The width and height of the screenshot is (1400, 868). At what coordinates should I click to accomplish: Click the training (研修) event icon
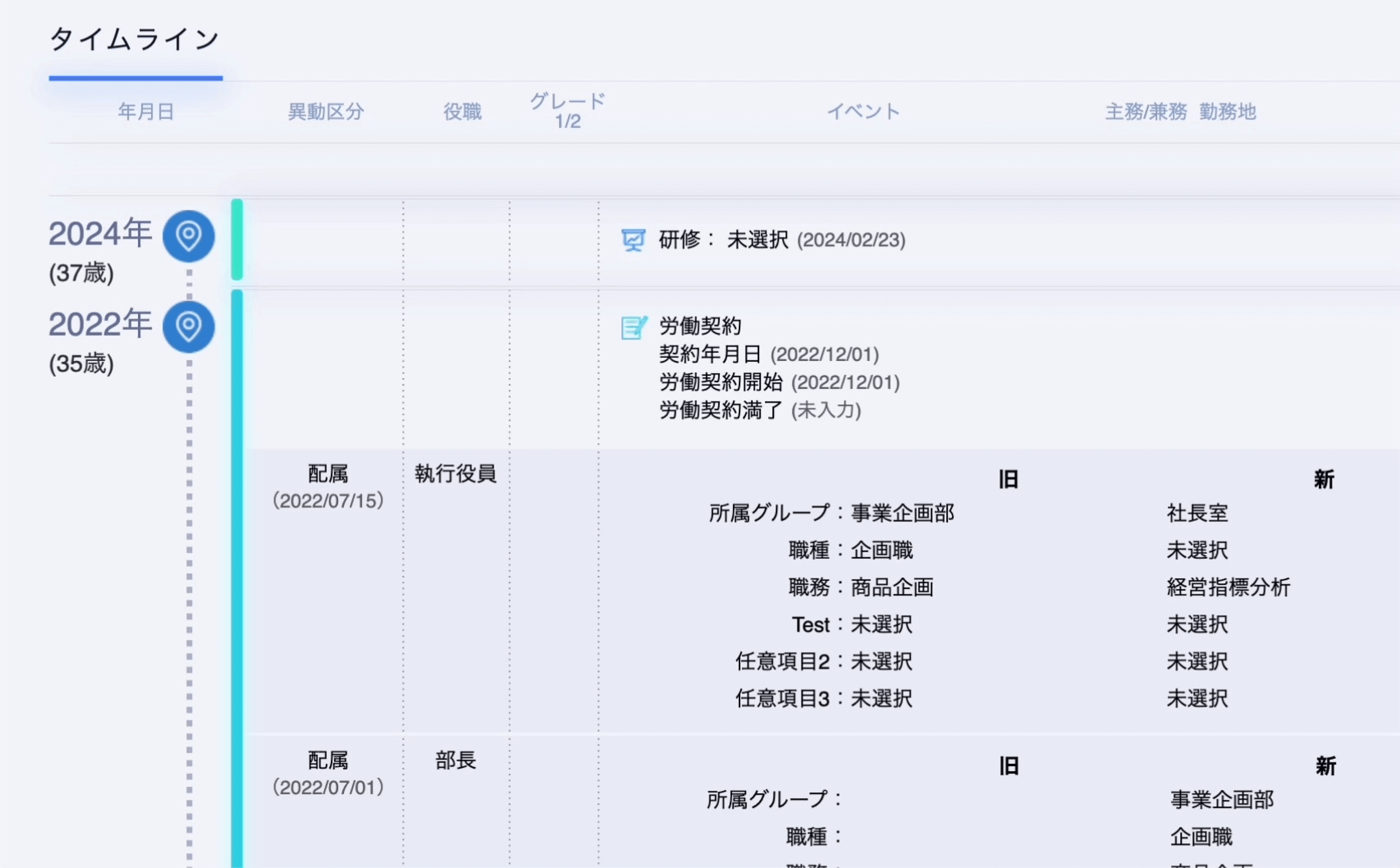[634, 241]
